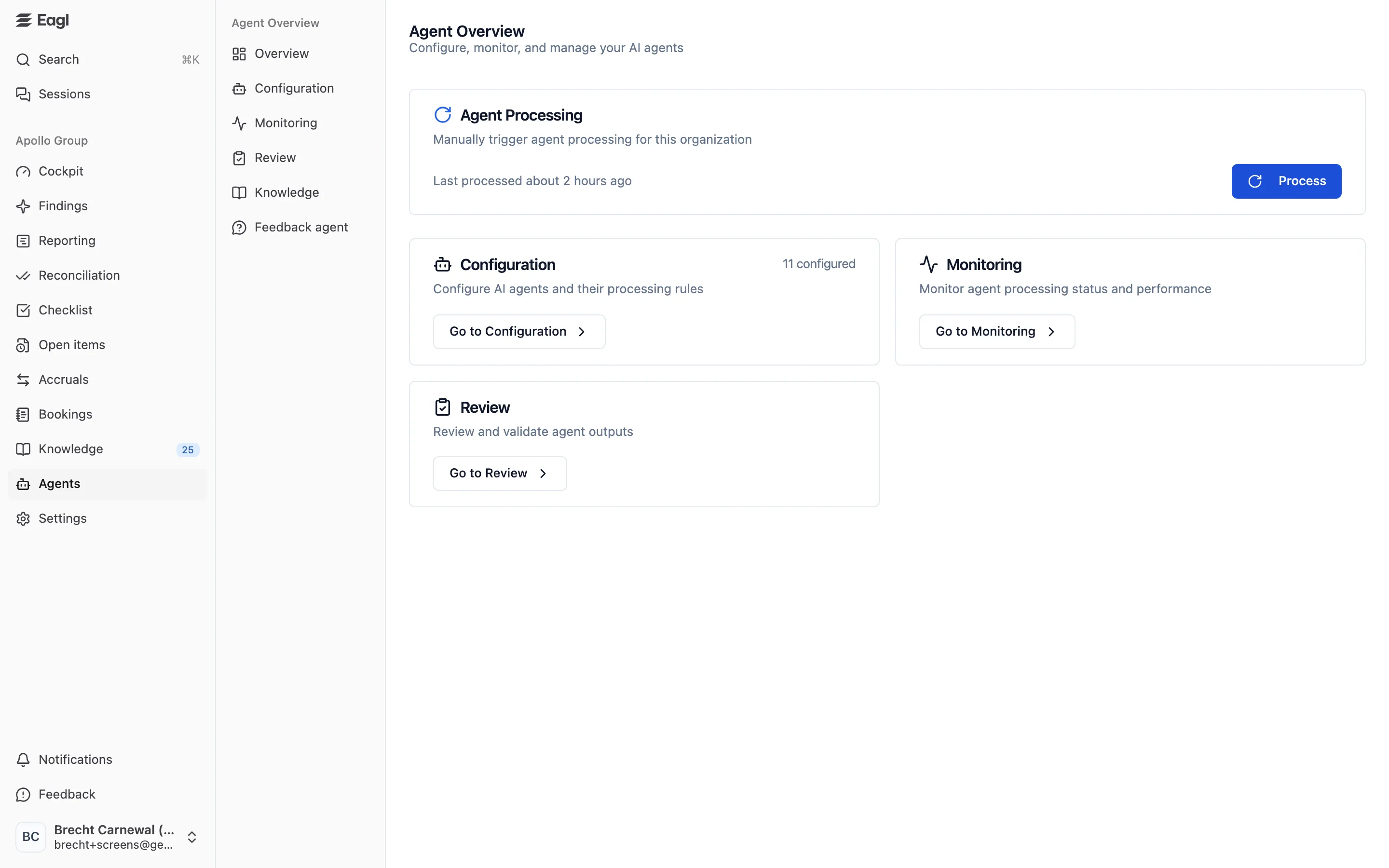Click the Monitoring pulse icon in submenu

(239, 123)
